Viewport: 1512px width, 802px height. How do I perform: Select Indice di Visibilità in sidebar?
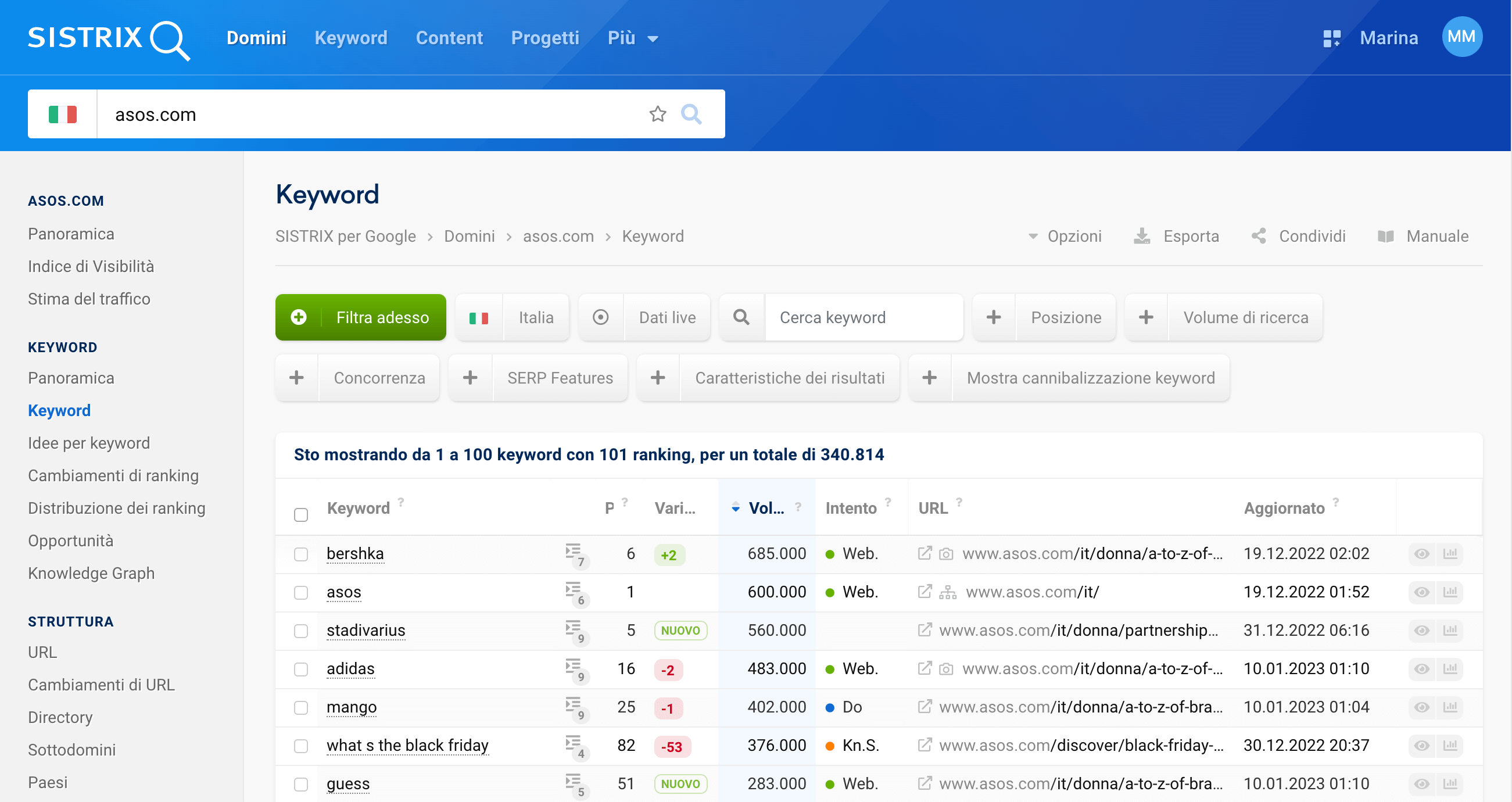pos(91,267)
